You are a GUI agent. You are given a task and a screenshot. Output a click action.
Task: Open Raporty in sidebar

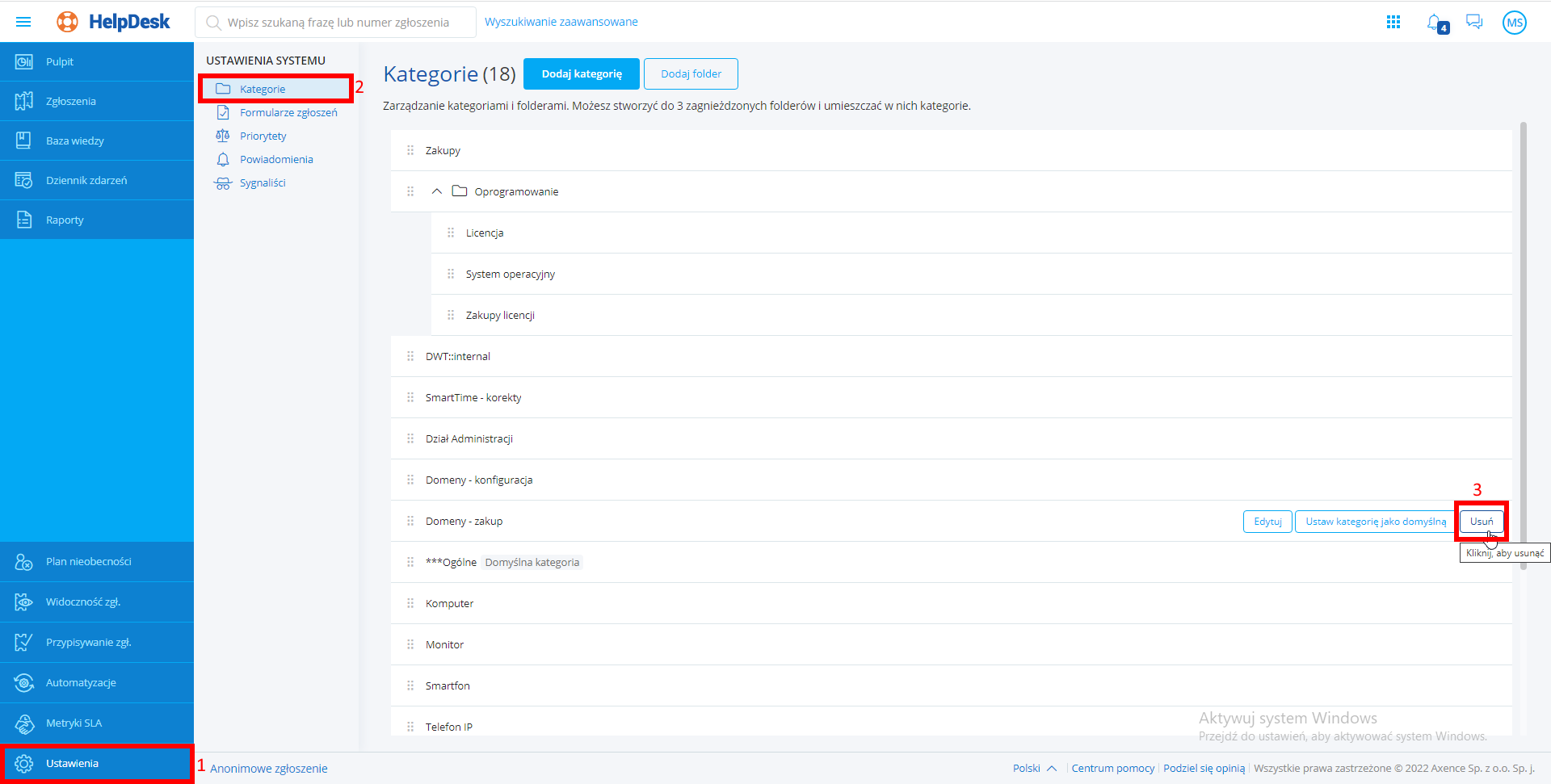[97, 220]
